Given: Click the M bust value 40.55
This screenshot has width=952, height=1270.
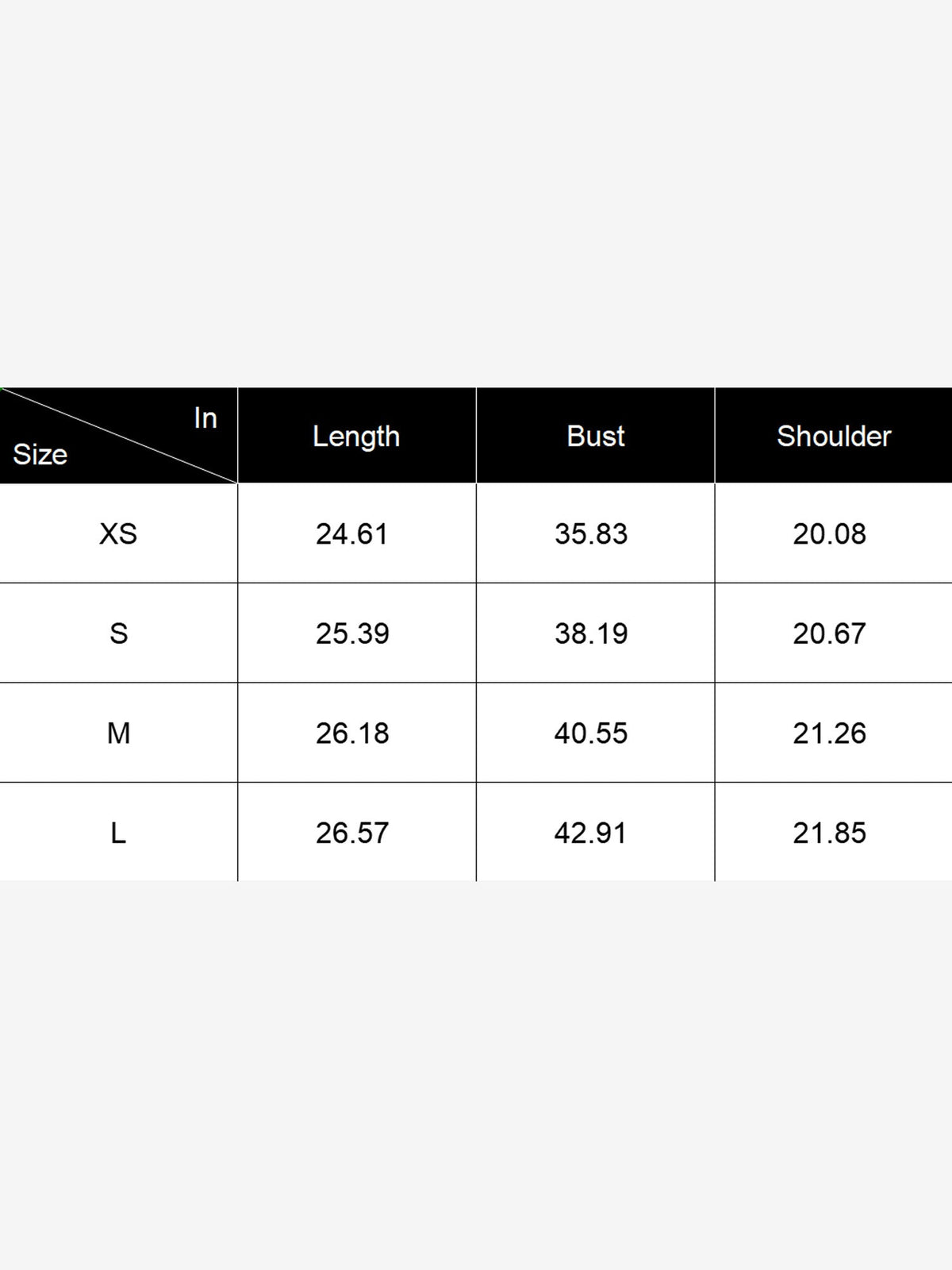Looking at the screenshot, I should tap(591, 733).
